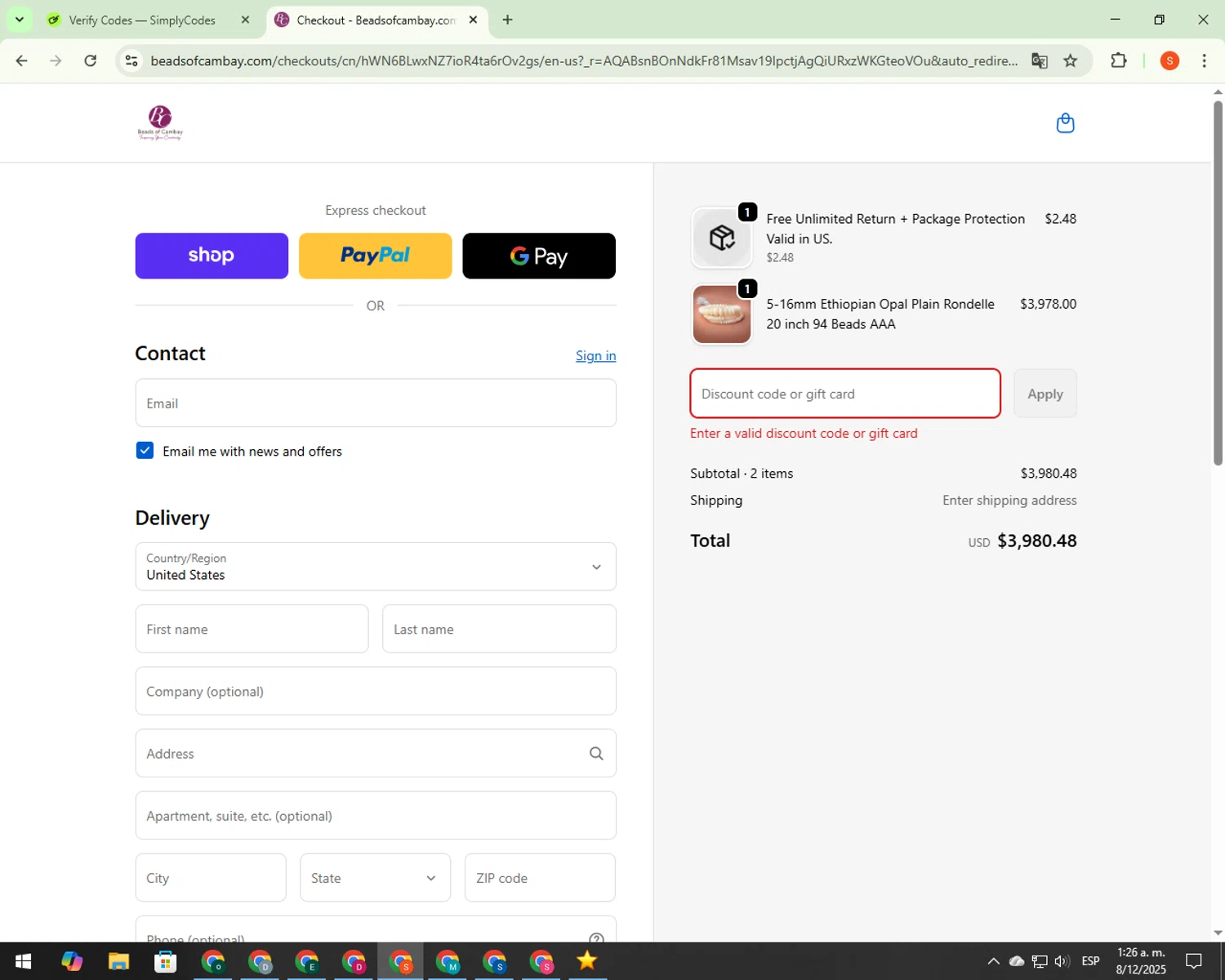This screenshot has width=1225, height=980.
Task: Click the Ethiopian Opal product thumbnail
Action: tap(722, 314)
